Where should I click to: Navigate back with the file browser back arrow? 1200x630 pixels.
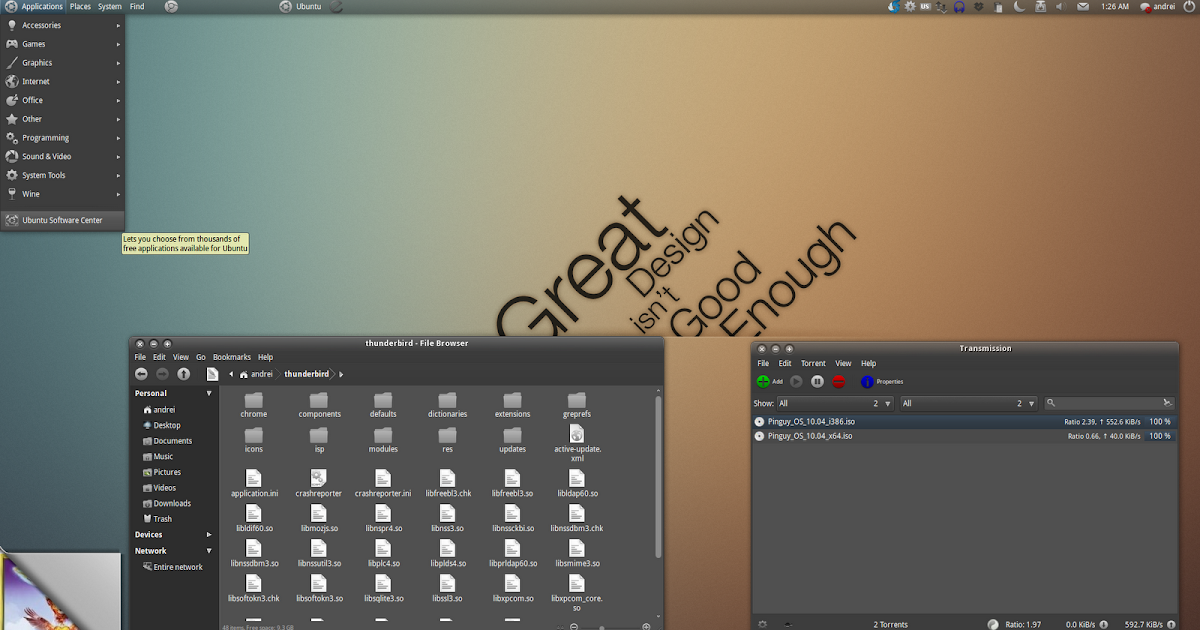click(x=141, y=373)
